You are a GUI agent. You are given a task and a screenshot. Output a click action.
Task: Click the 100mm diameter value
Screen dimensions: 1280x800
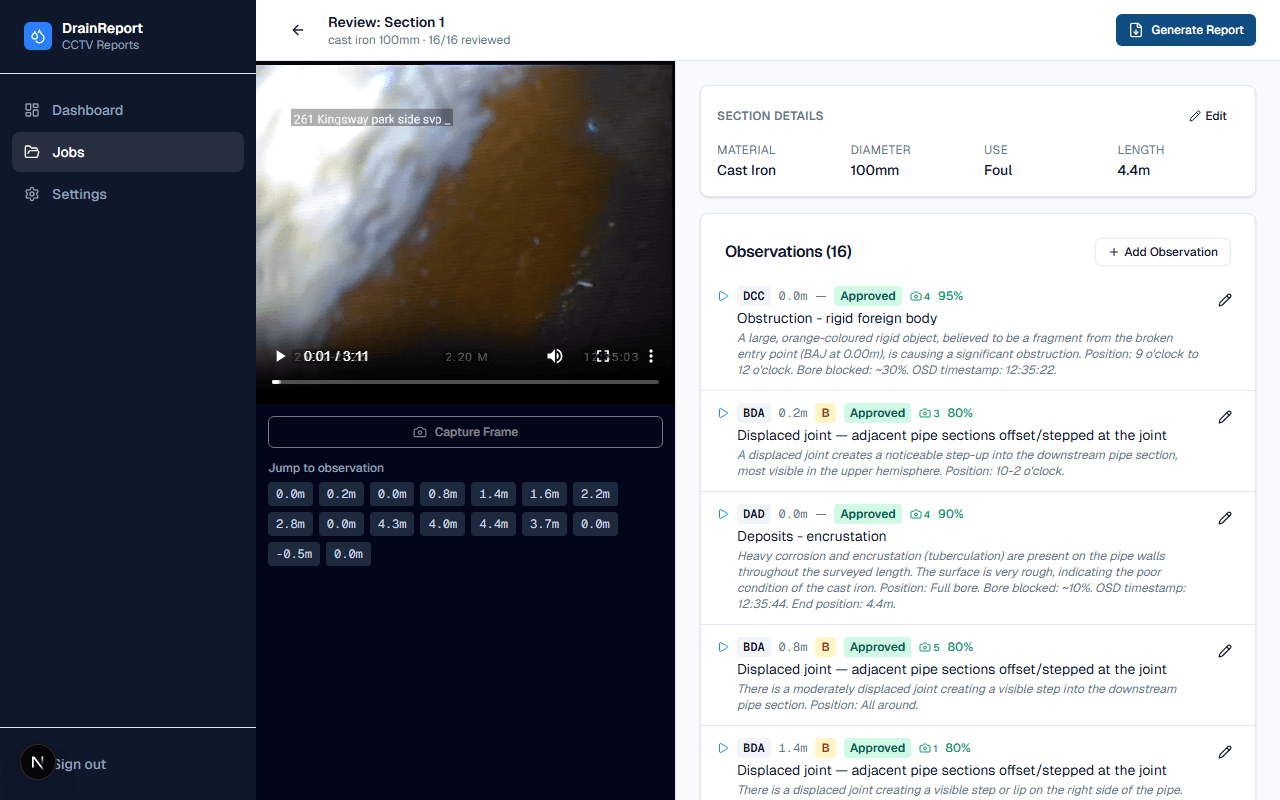pos(875,170)
